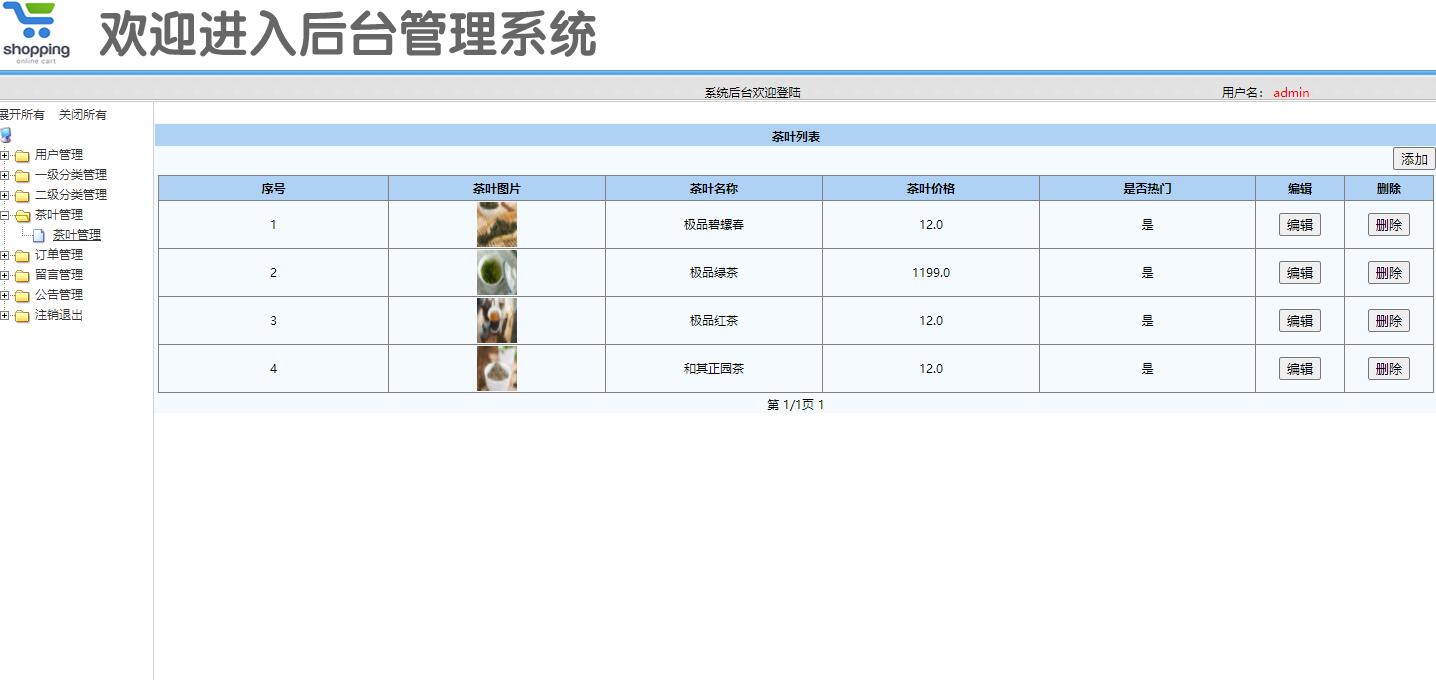Image resolution: width=1436 pixels, height=680 pixels.
Task: Click 编辑 for 极品碧螺春
Action: [1298, 224]
